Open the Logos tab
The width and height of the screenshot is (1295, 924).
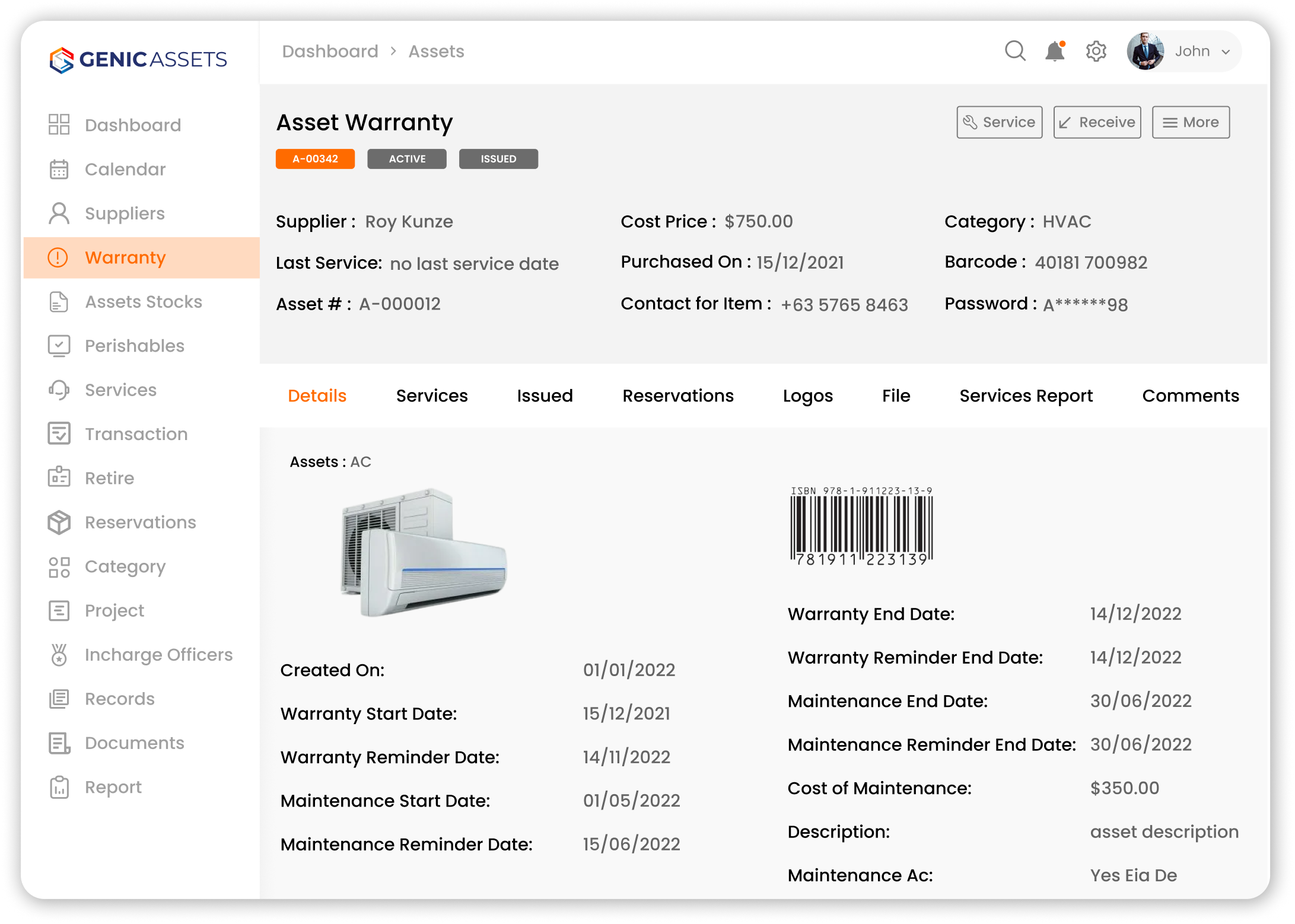808,396
